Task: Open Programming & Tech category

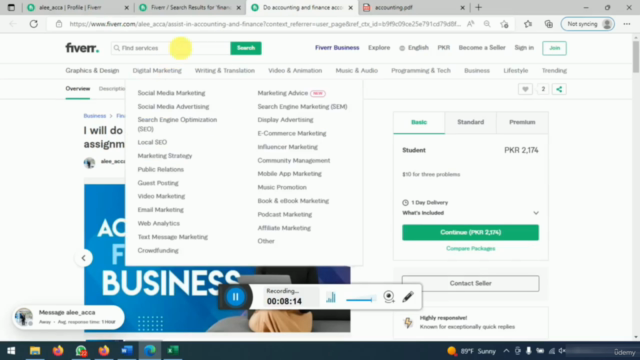Action: pyautogui.click(x=421, y=71)
